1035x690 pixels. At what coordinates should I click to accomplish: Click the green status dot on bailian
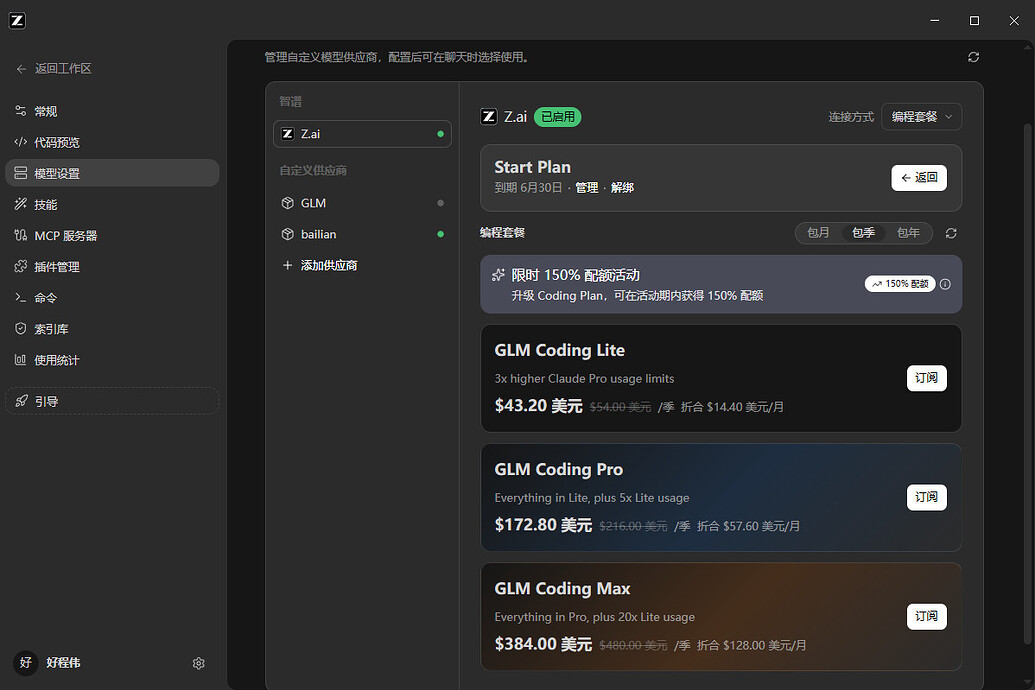(x=440, y=234)
